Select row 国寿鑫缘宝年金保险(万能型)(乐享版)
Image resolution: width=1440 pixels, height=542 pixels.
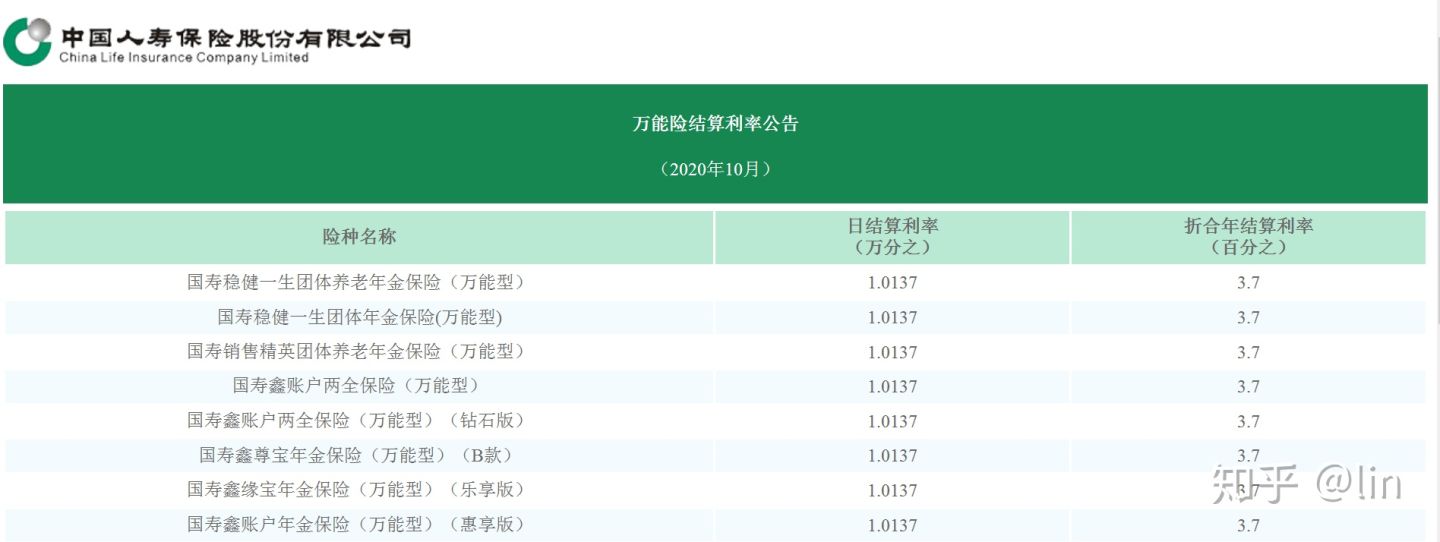[715, 490]
